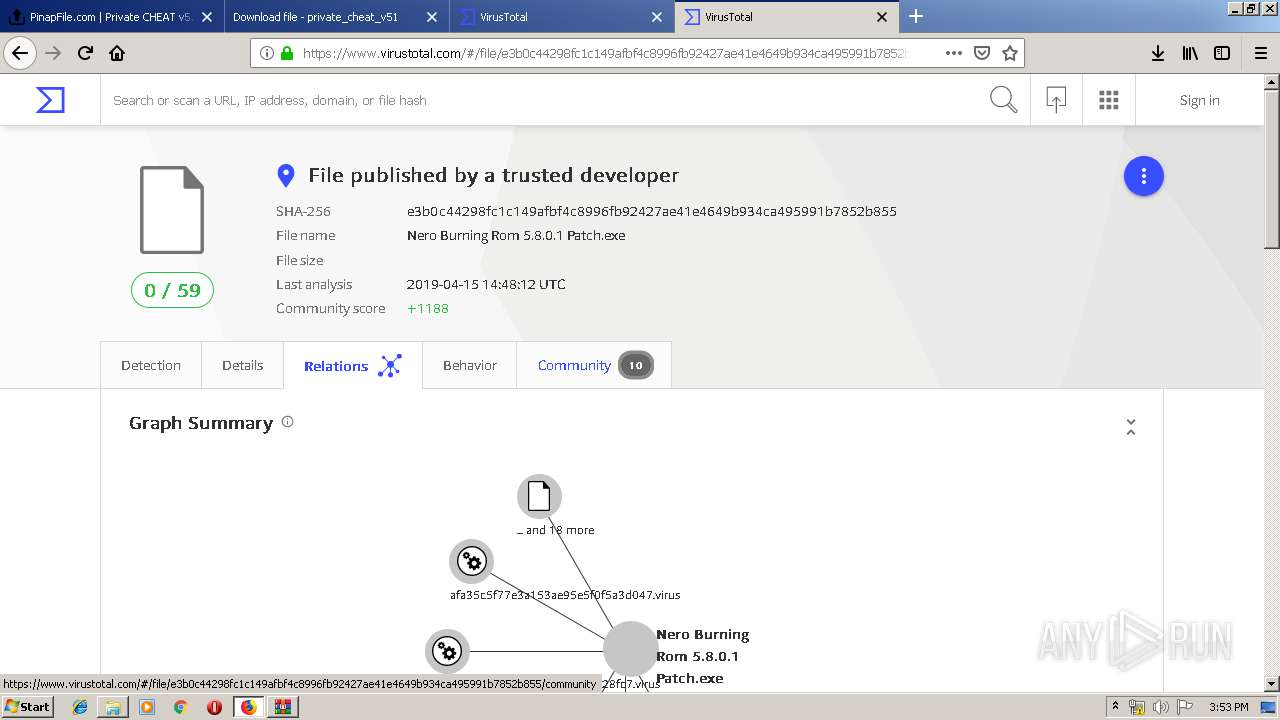This screenshot has height=720, width=1280.
Task: Open the Firefox downloads arrow
Action: (1158, 53)
